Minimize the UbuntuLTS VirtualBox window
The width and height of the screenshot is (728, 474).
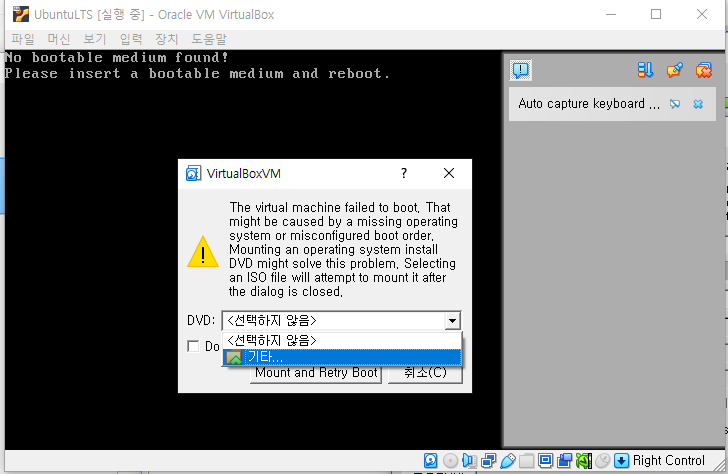611,14
